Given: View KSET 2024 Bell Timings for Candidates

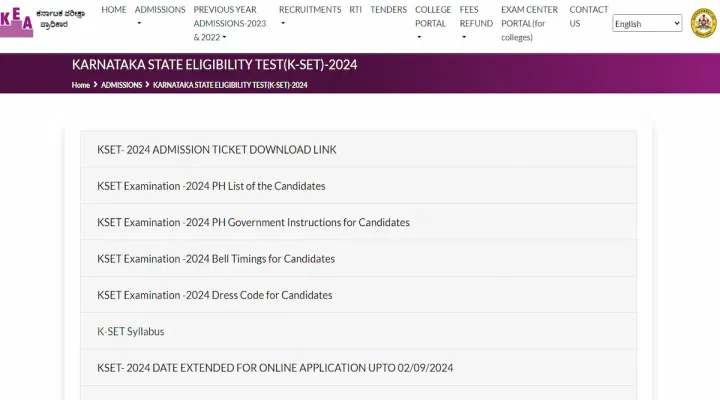Looking at the screenshot, I should click(216, 259).
